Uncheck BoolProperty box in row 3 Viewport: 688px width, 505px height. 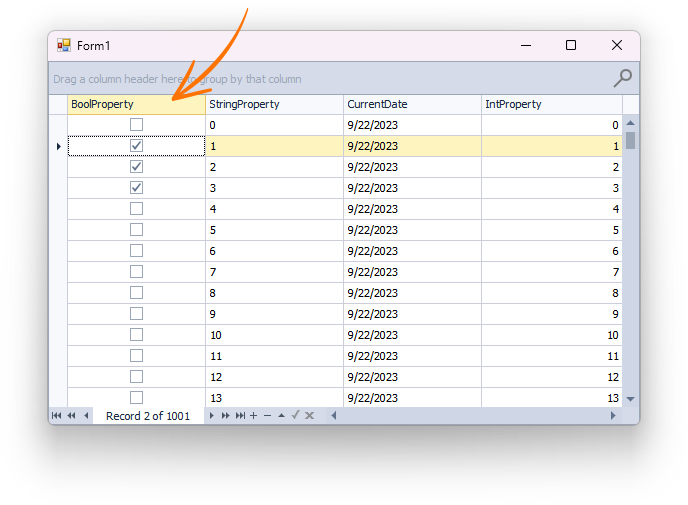(x=136, y=188)
